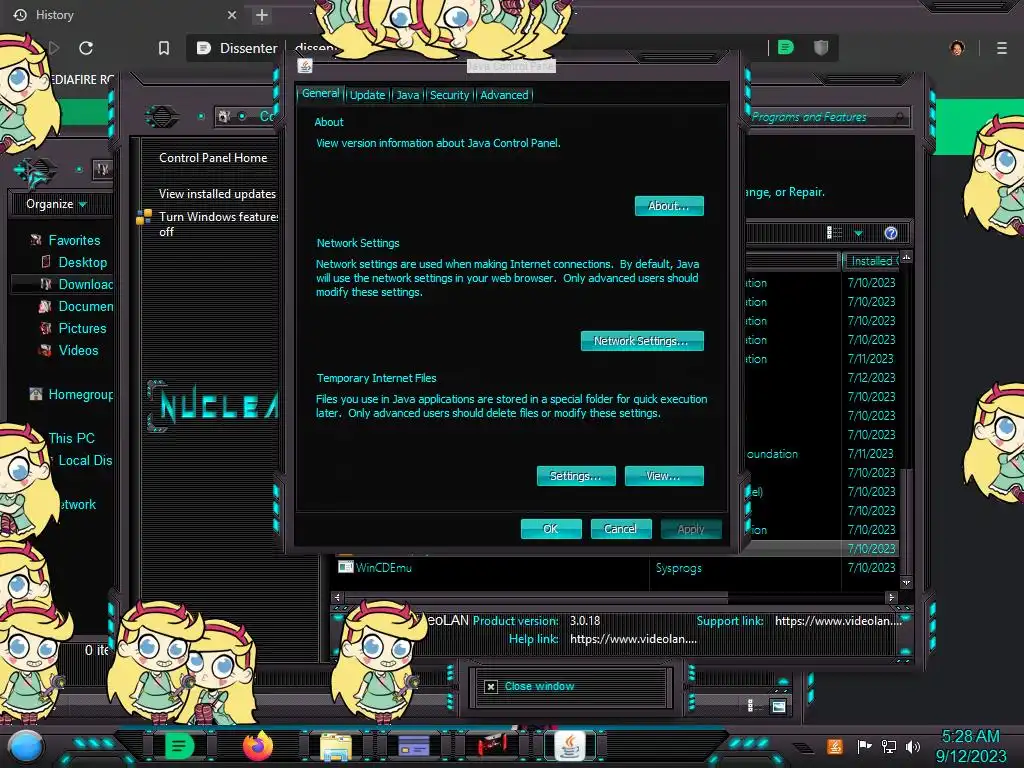
Task: Switch to the Java tab
Action: click(408, 95)
